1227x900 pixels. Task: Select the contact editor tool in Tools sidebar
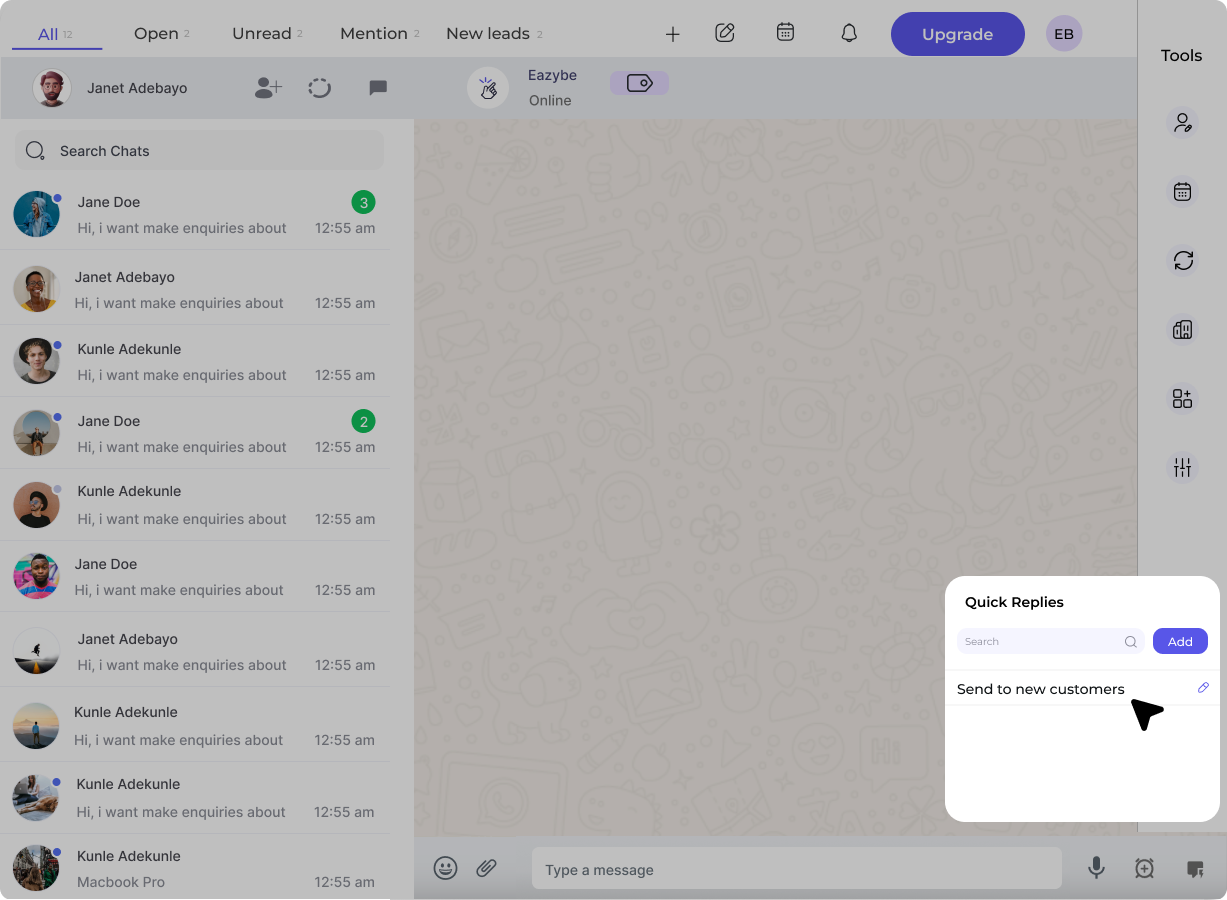click(1183, 122)
